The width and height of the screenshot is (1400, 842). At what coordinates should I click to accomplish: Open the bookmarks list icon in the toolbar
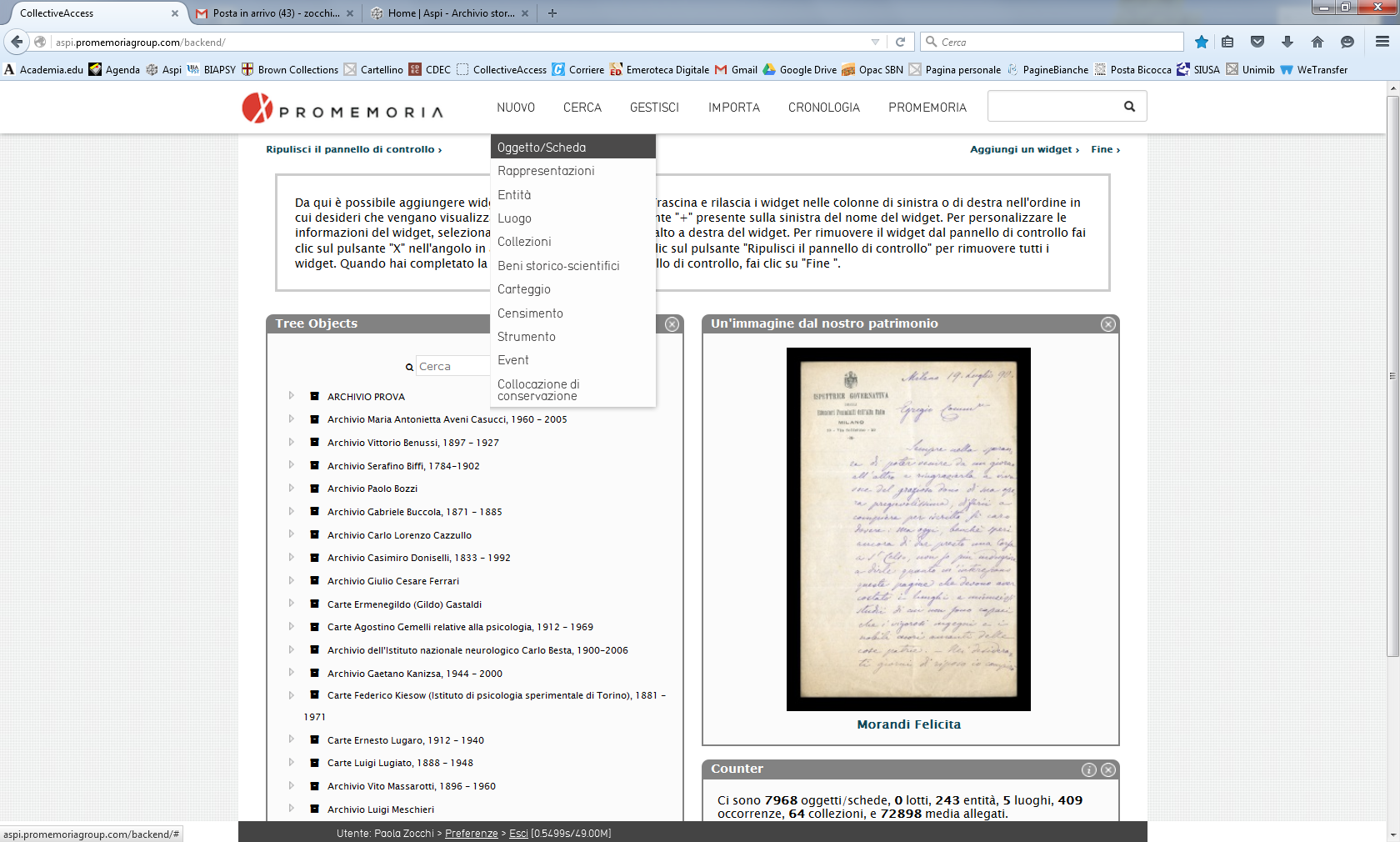1227,42
